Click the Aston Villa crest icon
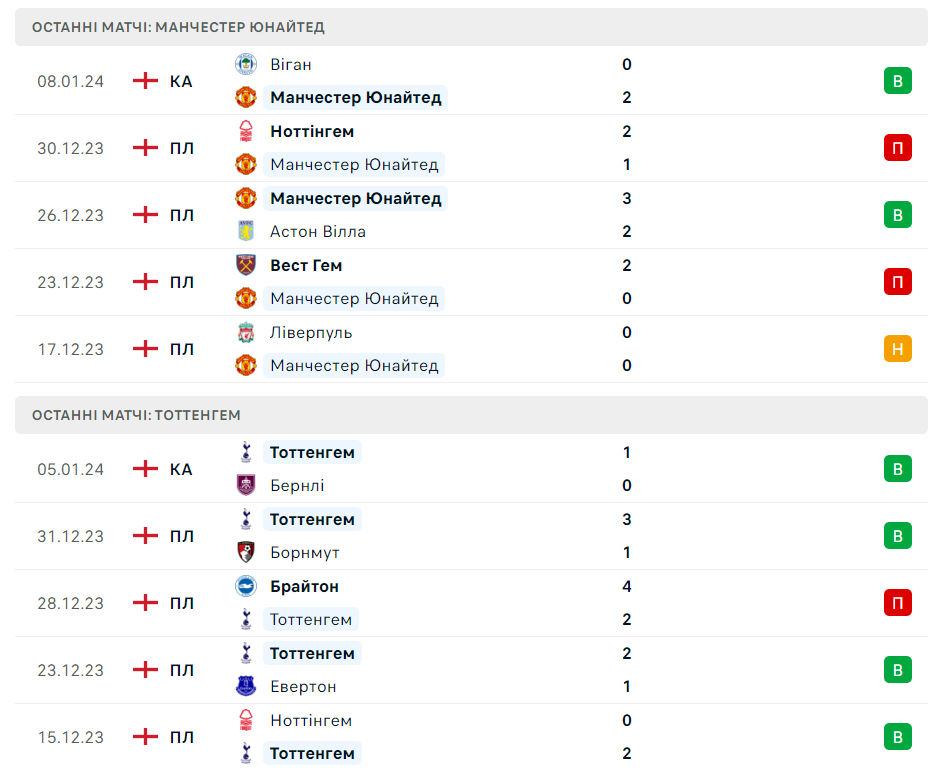The height and width of the screenshot is (768, 942). 245,231
